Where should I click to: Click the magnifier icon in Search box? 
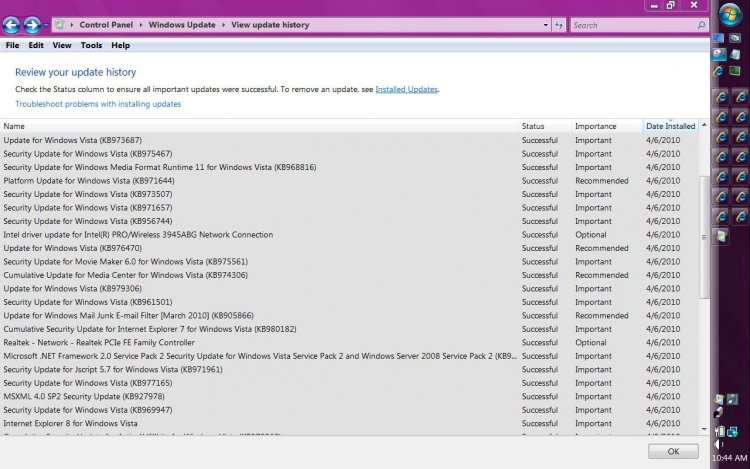coord(701,25)
